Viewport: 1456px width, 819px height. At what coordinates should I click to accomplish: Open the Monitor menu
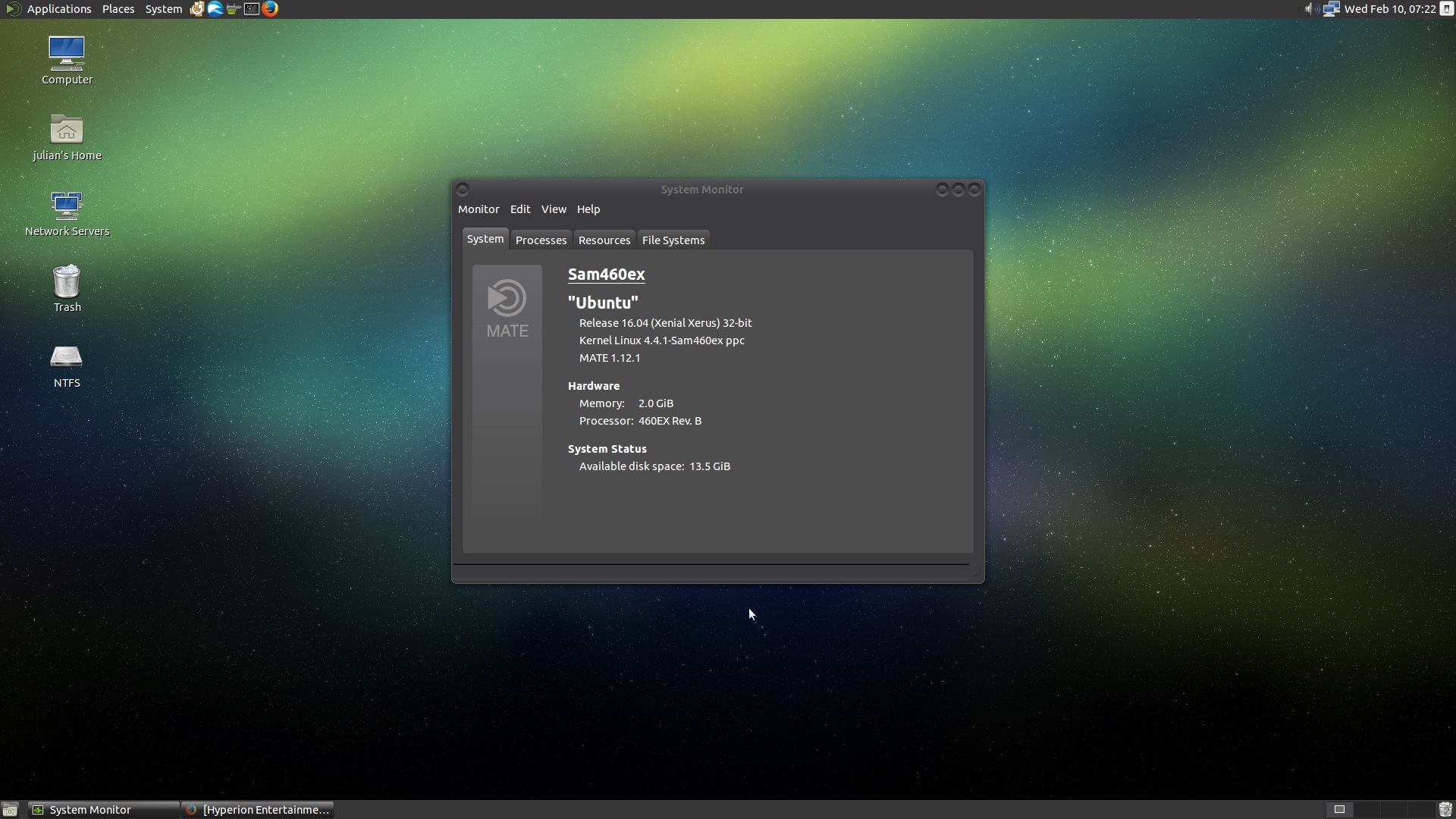pos(479,209)
